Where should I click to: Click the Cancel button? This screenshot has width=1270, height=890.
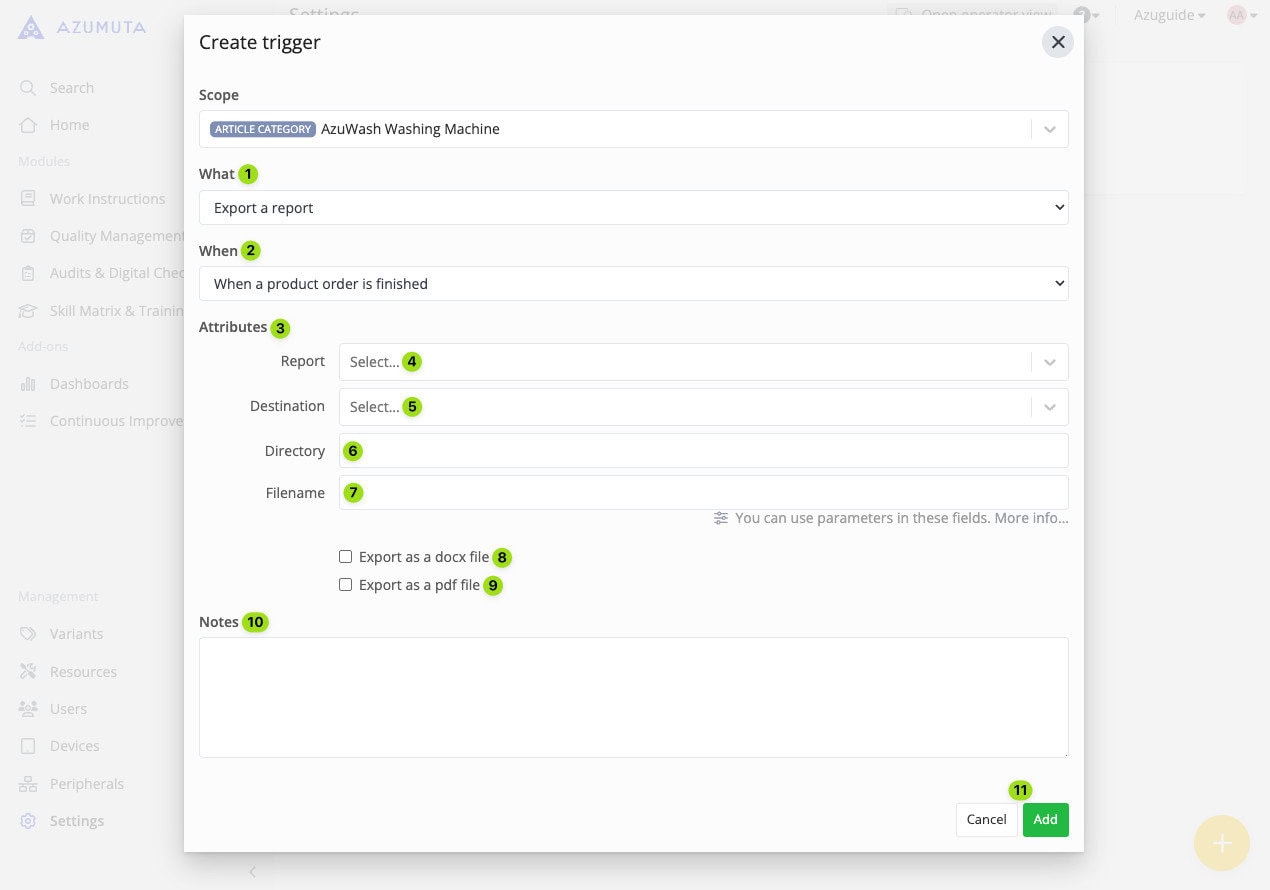[986, 820]
